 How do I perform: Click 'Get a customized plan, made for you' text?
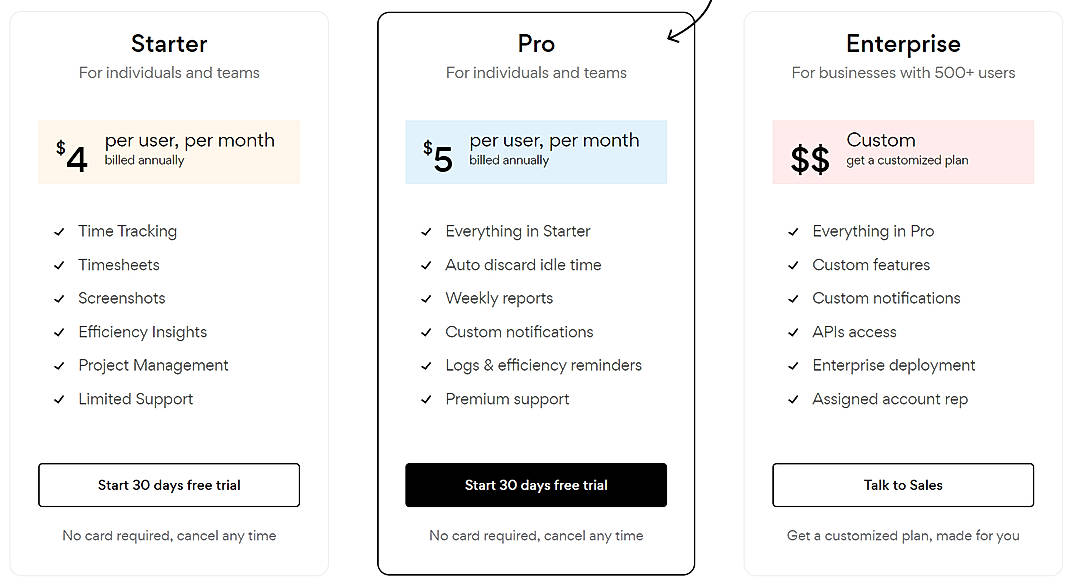[903, 536]
